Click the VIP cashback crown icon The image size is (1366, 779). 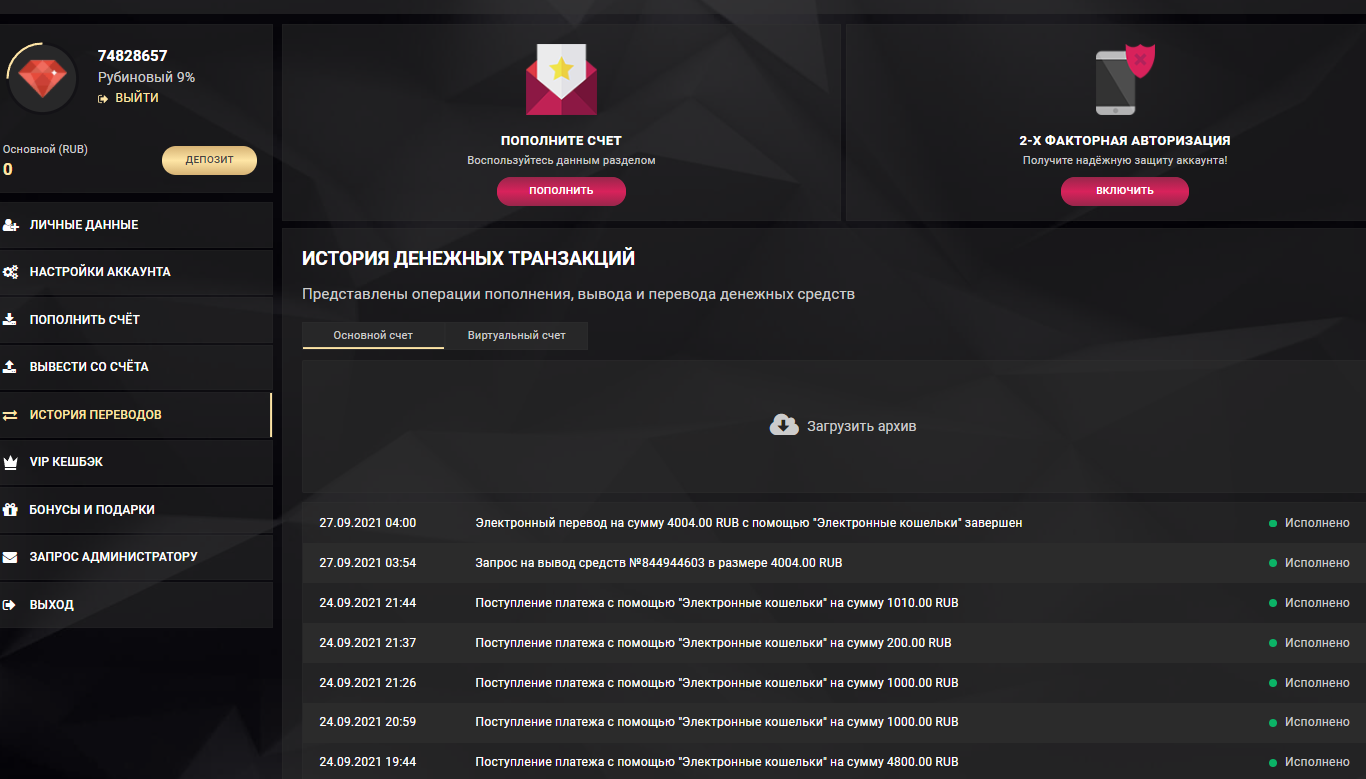11,462
